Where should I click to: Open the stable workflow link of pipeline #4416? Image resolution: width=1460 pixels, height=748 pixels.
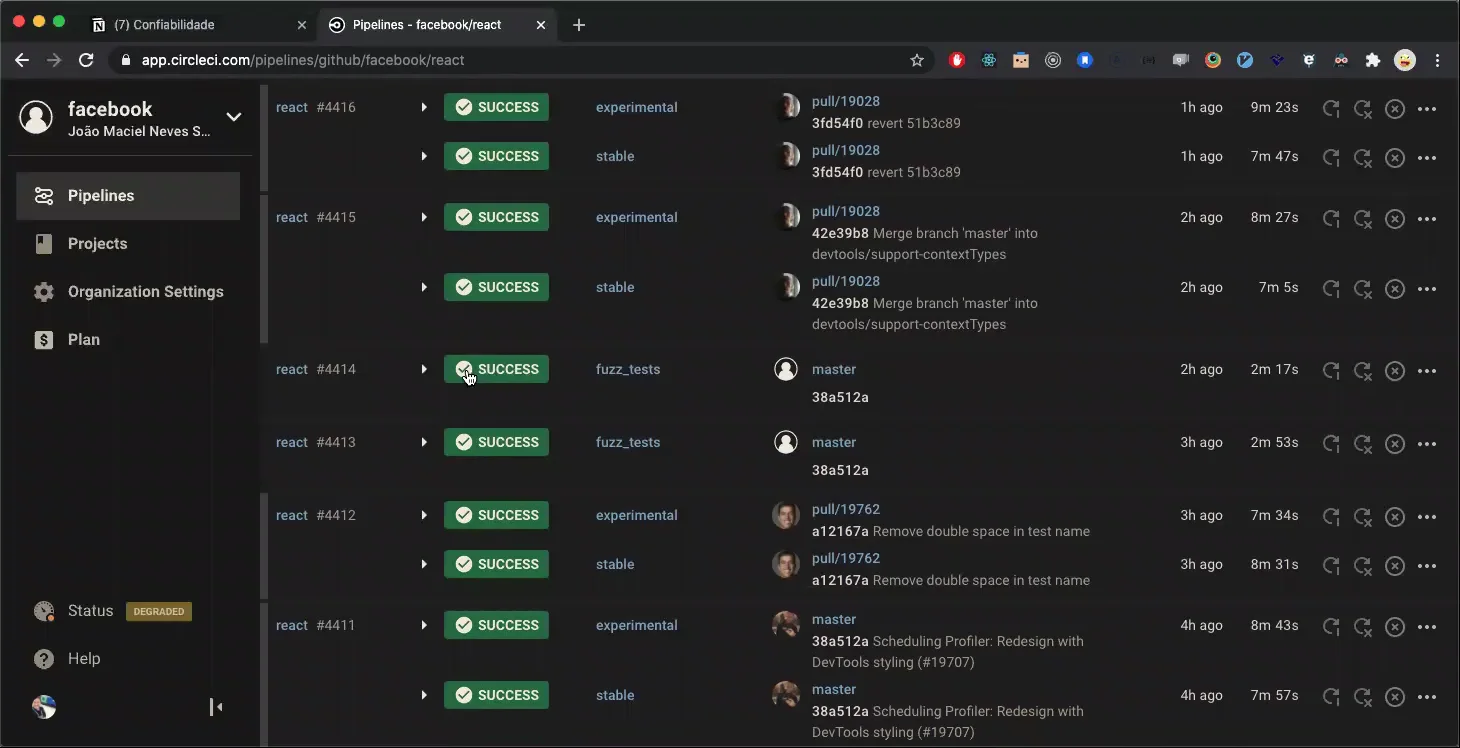(x=615, y=156)
